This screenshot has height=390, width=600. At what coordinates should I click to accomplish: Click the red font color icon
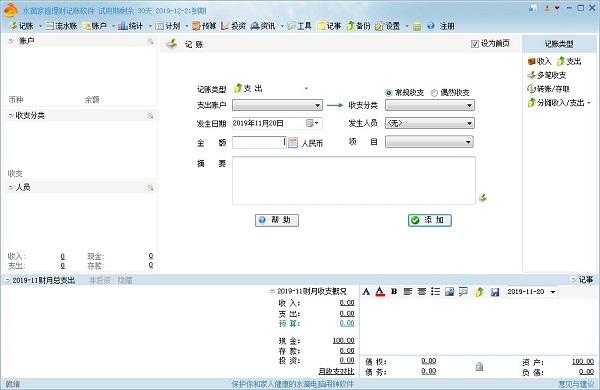click(x=380, y=292)
